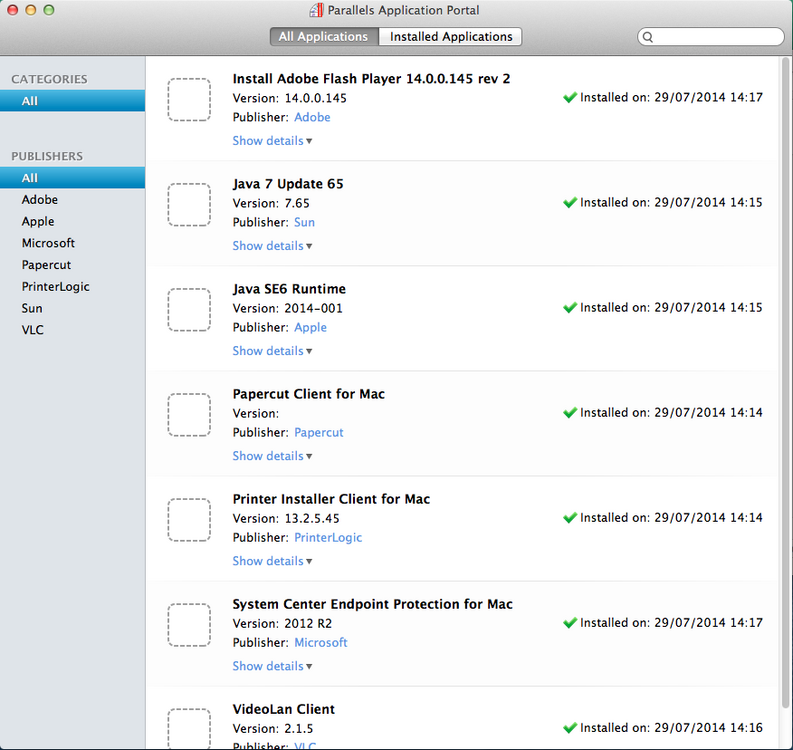The image size is (793, 750).
Task: Select All under Categories in sidebar
Action: [72, 101]
